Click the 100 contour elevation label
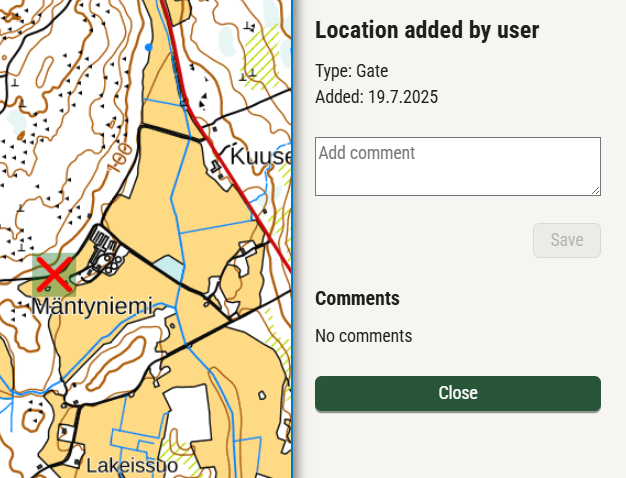The image size is (626, 478). click(120, 159)
